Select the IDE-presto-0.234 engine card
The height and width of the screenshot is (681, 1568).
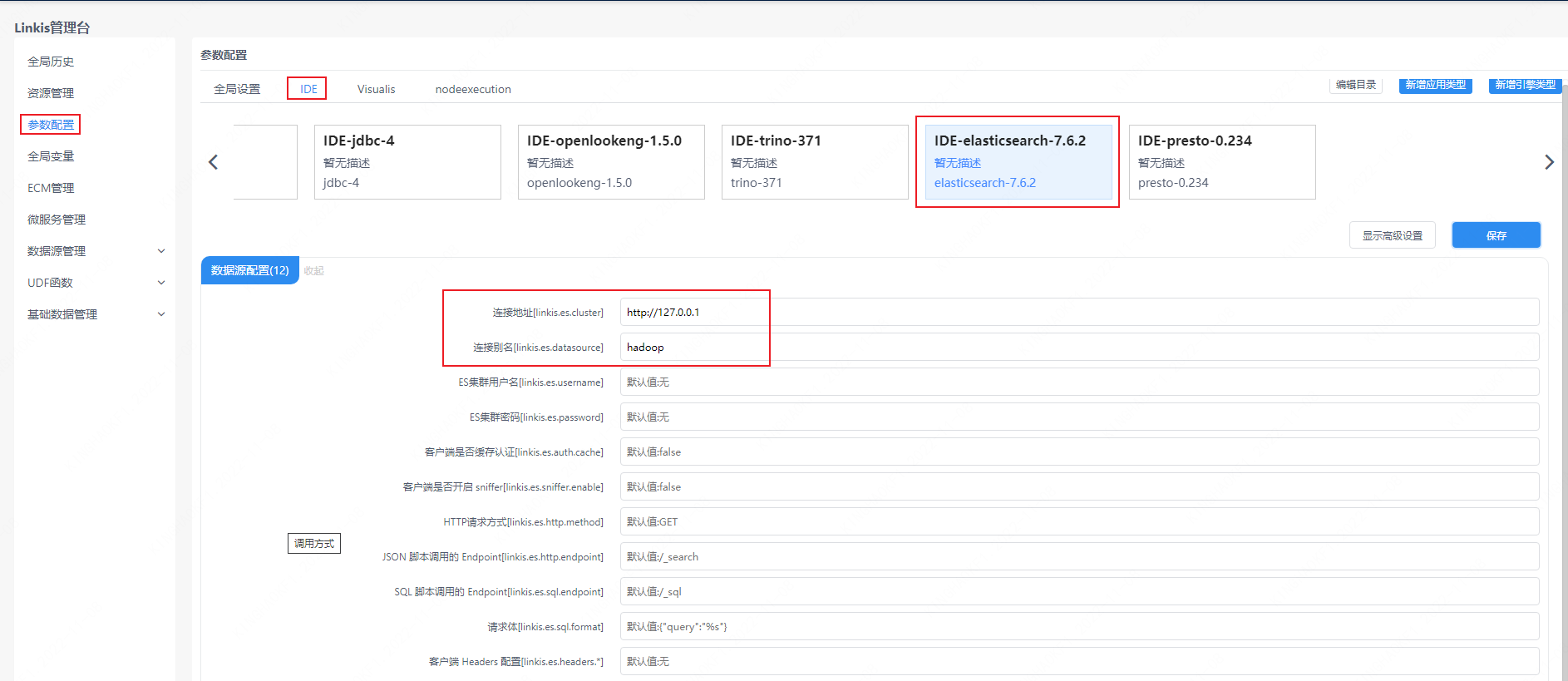click(x=1221, y=162)
